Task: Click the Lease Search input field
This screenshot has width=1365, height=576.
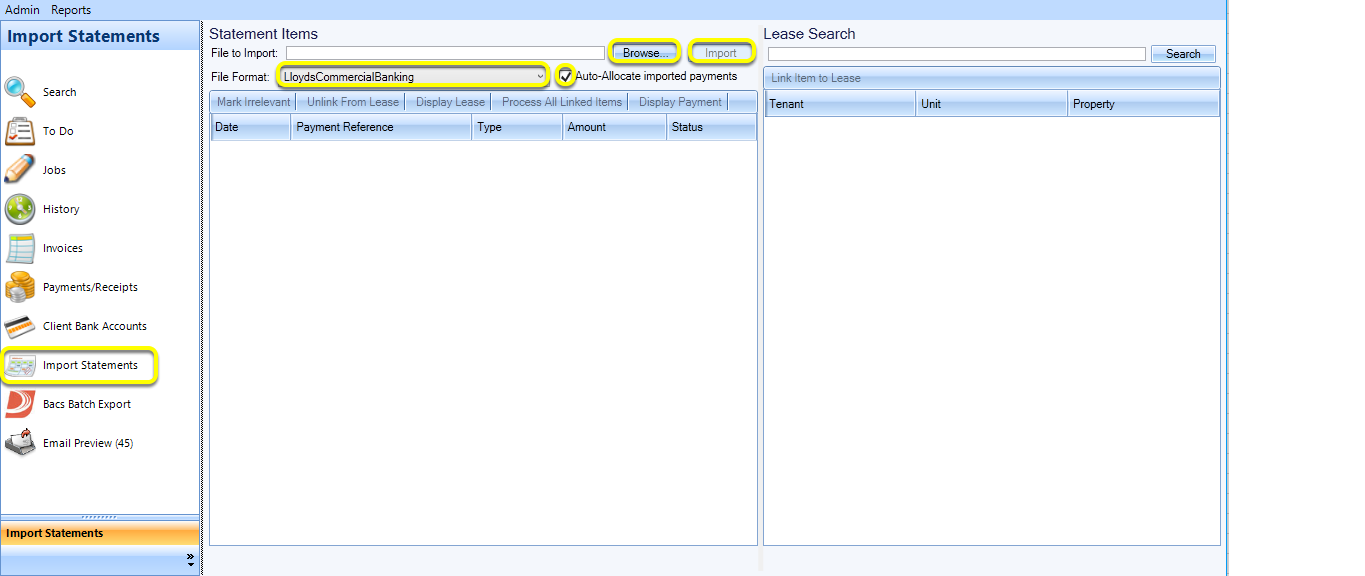Action: (x=957, y=54)
